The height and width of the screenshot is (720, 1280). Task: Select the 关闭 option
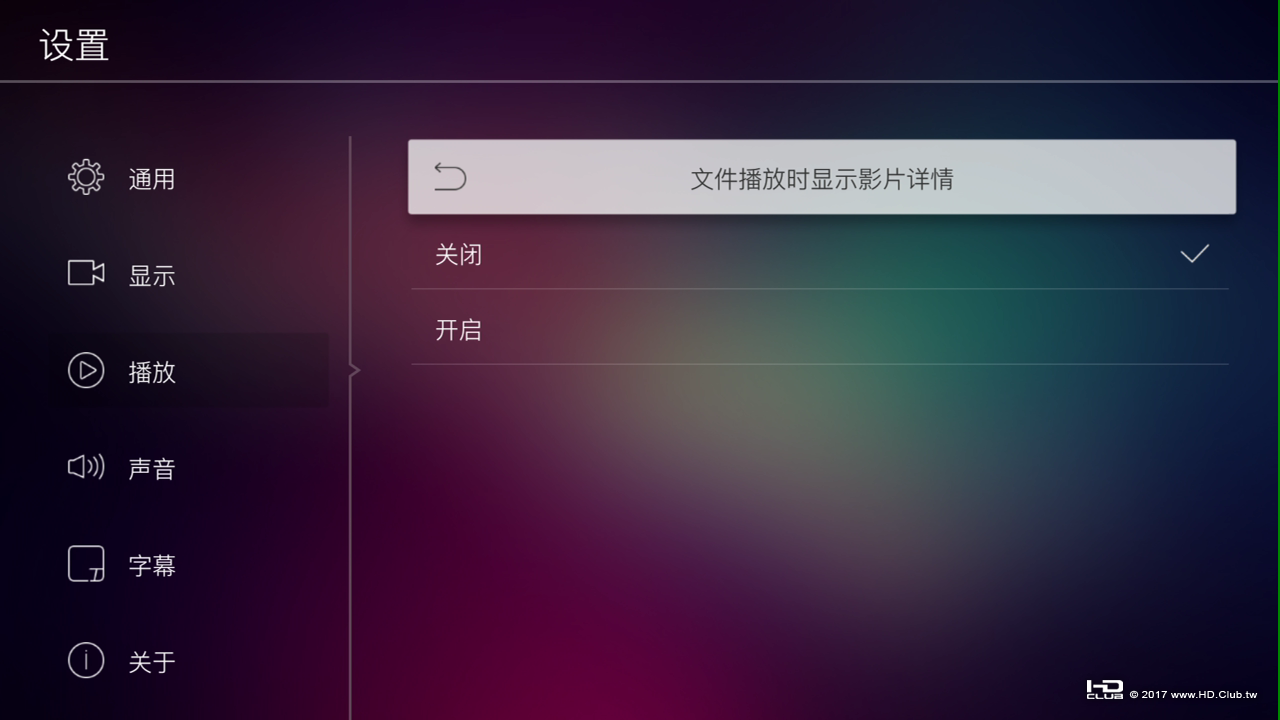pyautogui.click(x=820, y=254)
